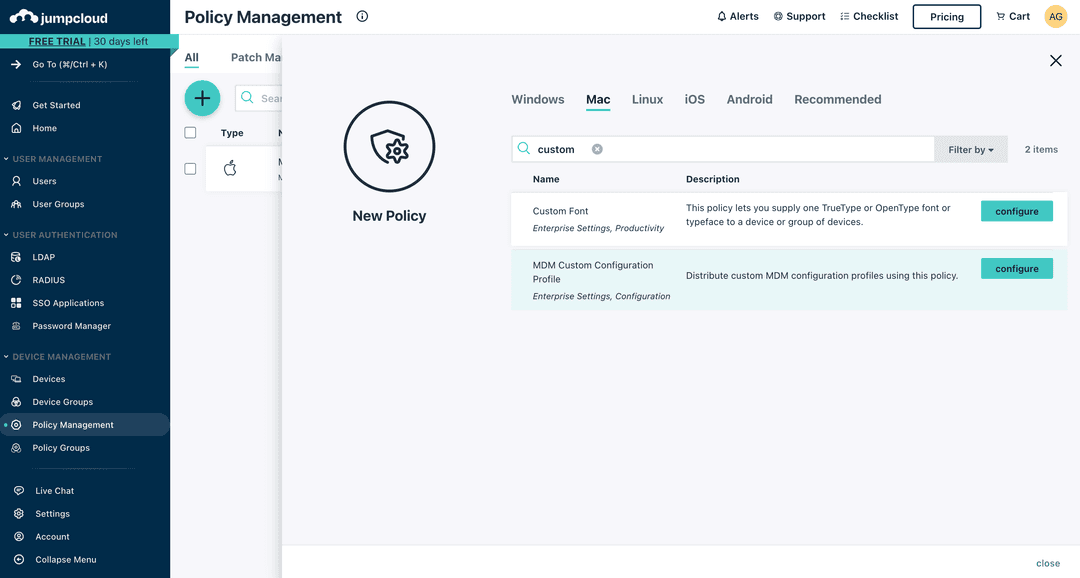Click the green plus button to add a policy
1080x578 pixels.
coord(202,98)
